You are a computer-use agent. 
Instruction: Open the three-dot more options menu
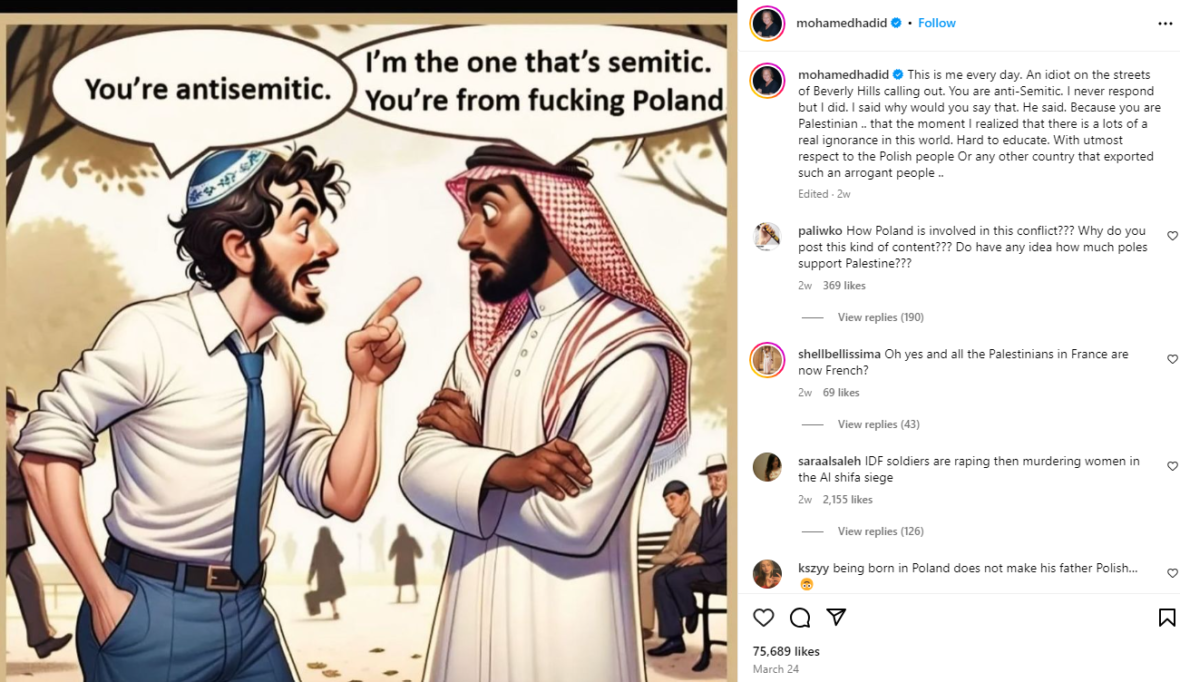click(1165, 23)
